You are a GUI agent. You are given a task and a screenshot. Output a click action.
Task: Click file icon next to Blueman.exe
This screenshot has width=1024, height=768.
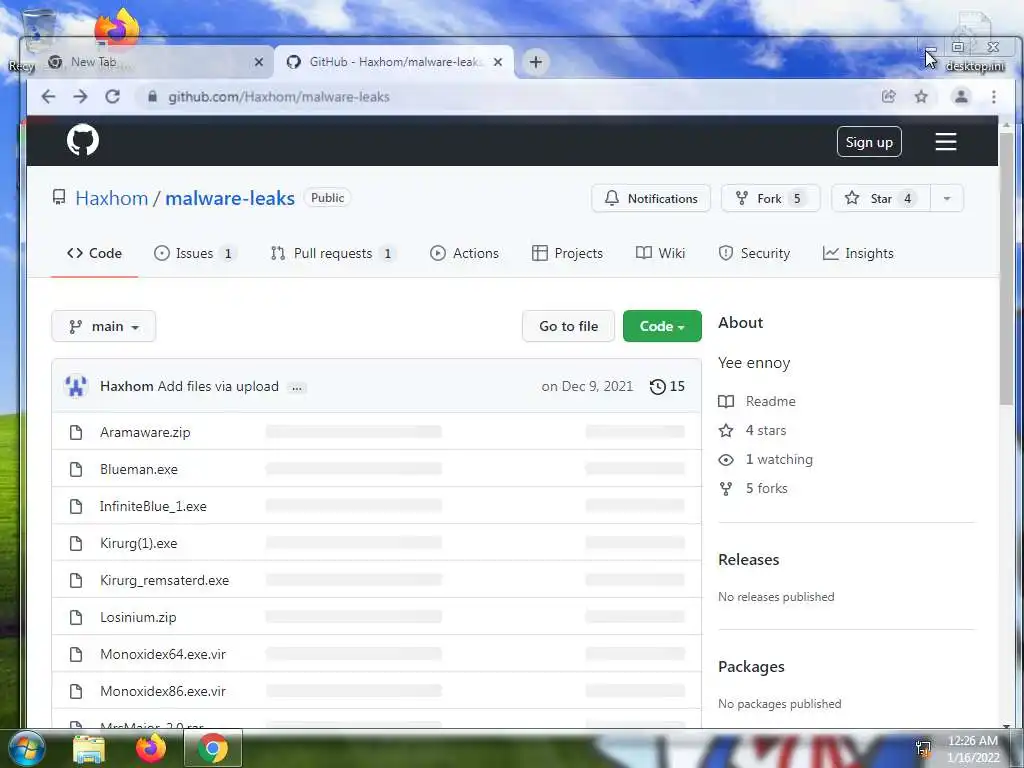click(x=76, y=470)
